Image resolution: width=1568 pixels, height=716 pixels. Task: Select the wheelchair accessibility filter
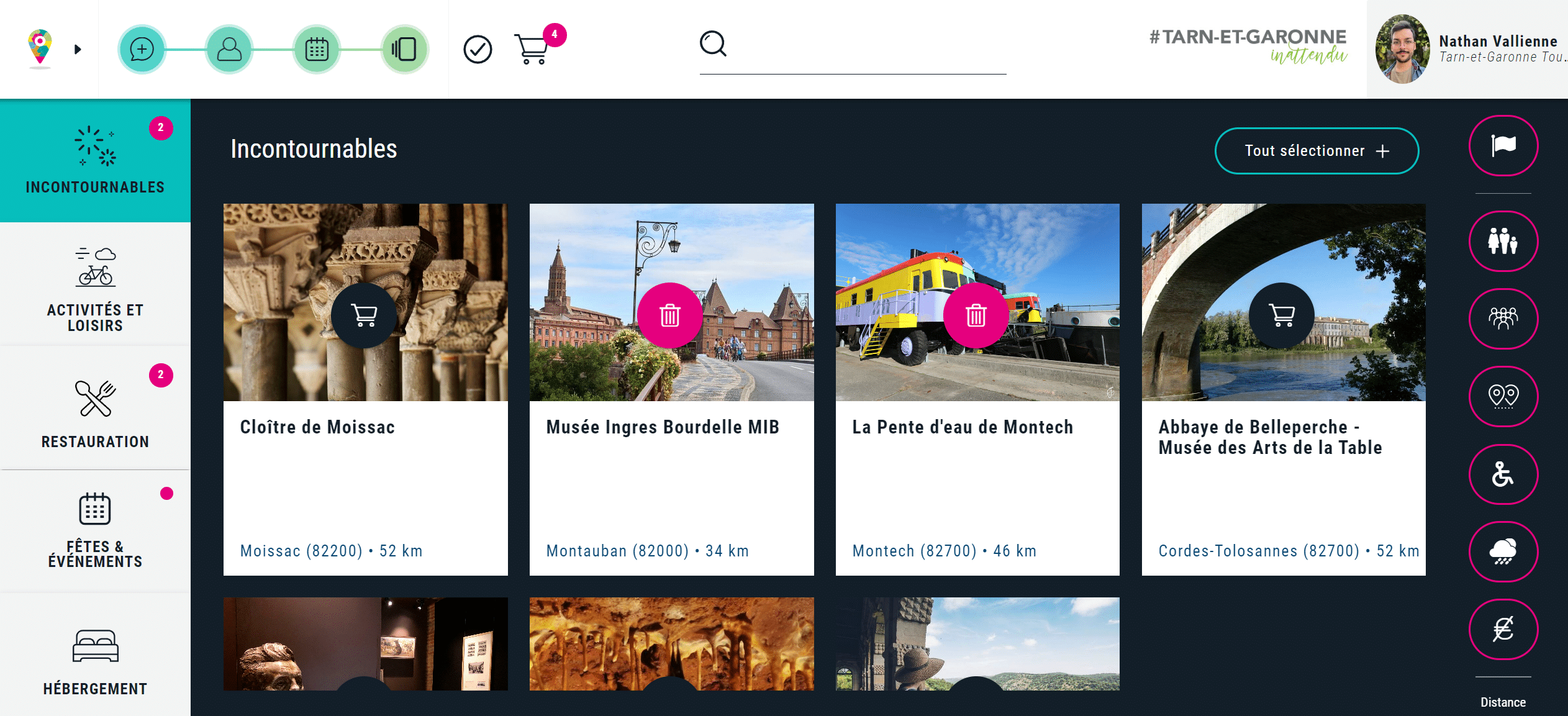[x=1503, y=474]
